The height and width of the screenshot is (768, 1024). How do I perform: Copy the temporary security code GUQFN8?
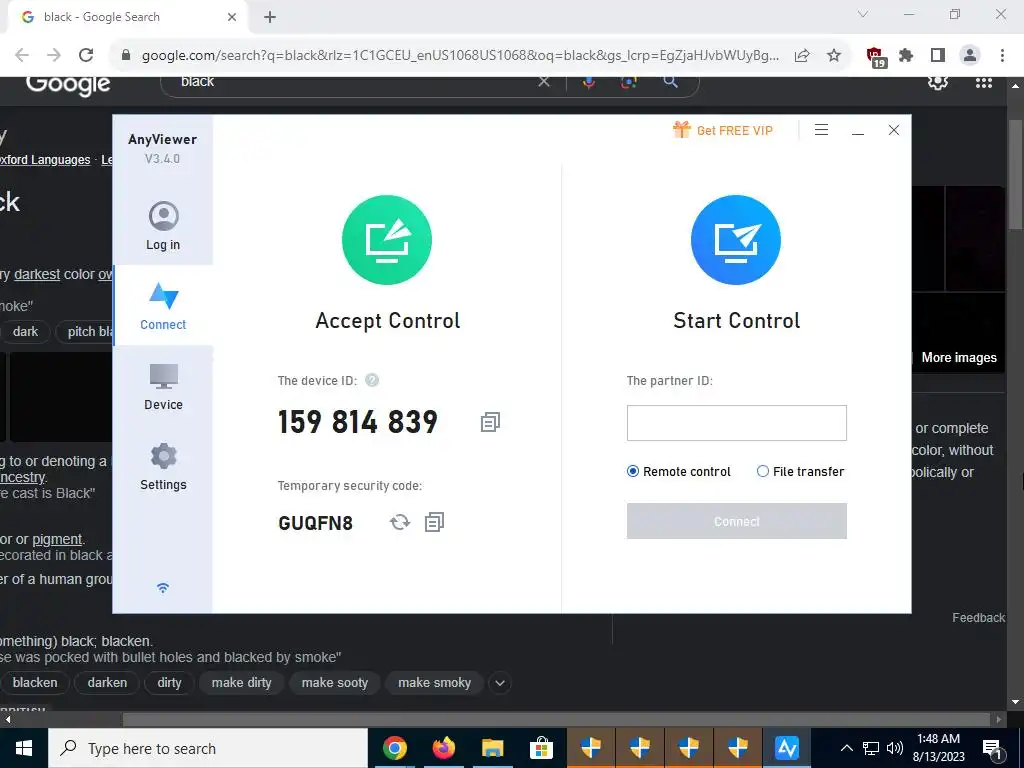tap(434, 522)
